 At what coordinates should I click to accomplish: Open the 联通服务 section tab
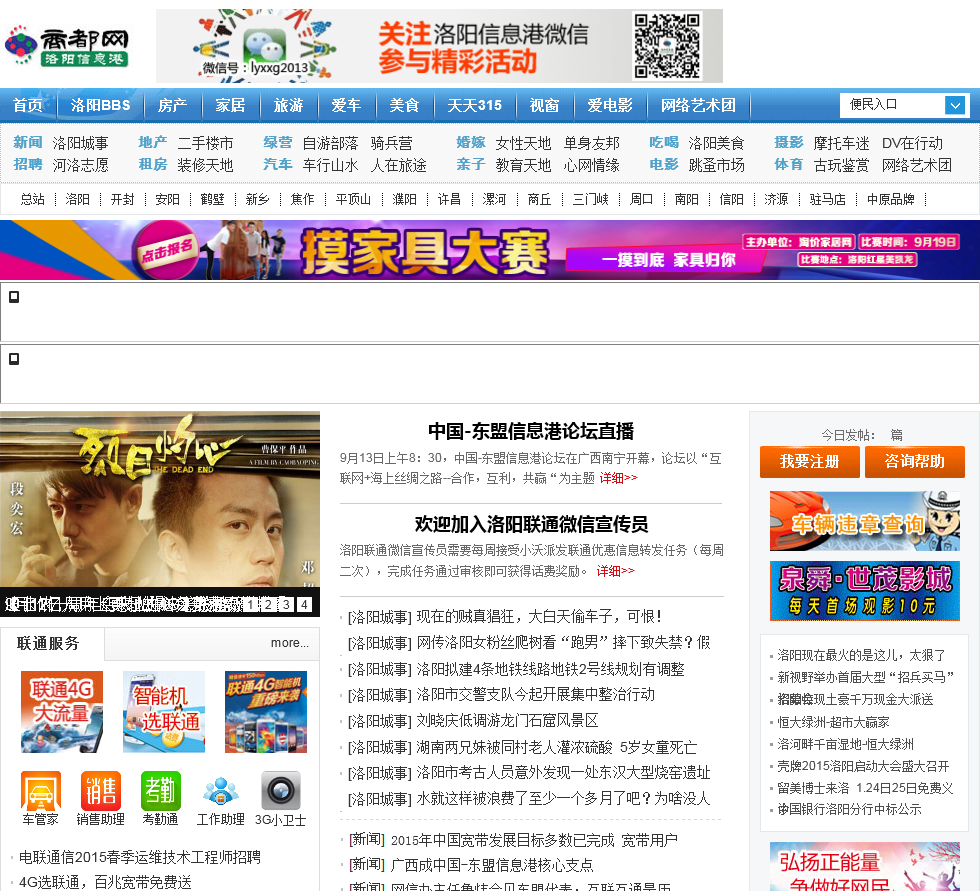click(x=48, y=644)
